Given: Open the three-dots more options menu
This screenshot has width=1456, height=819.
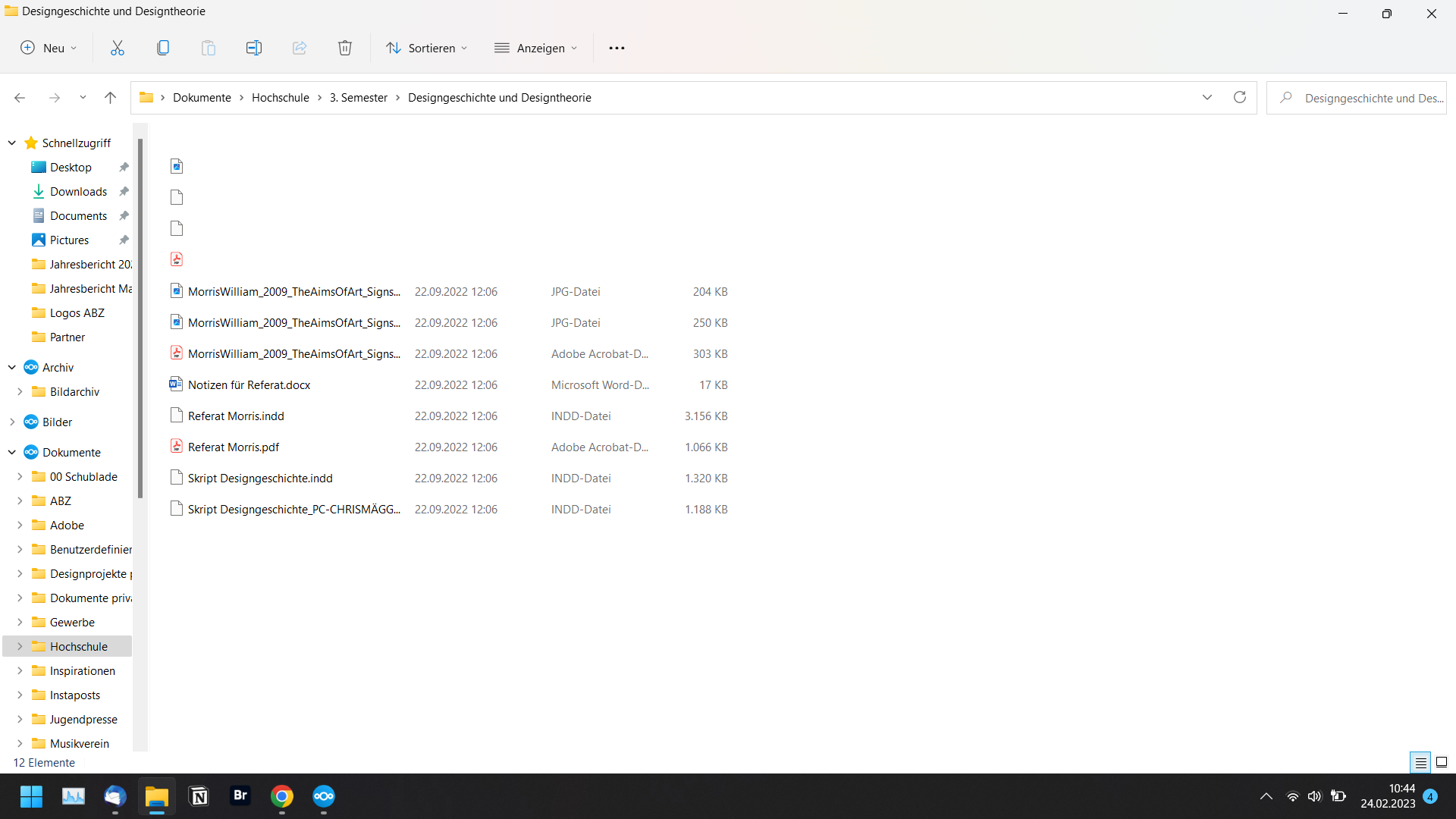Looking at the screenshot, I should tap(617, 48).
